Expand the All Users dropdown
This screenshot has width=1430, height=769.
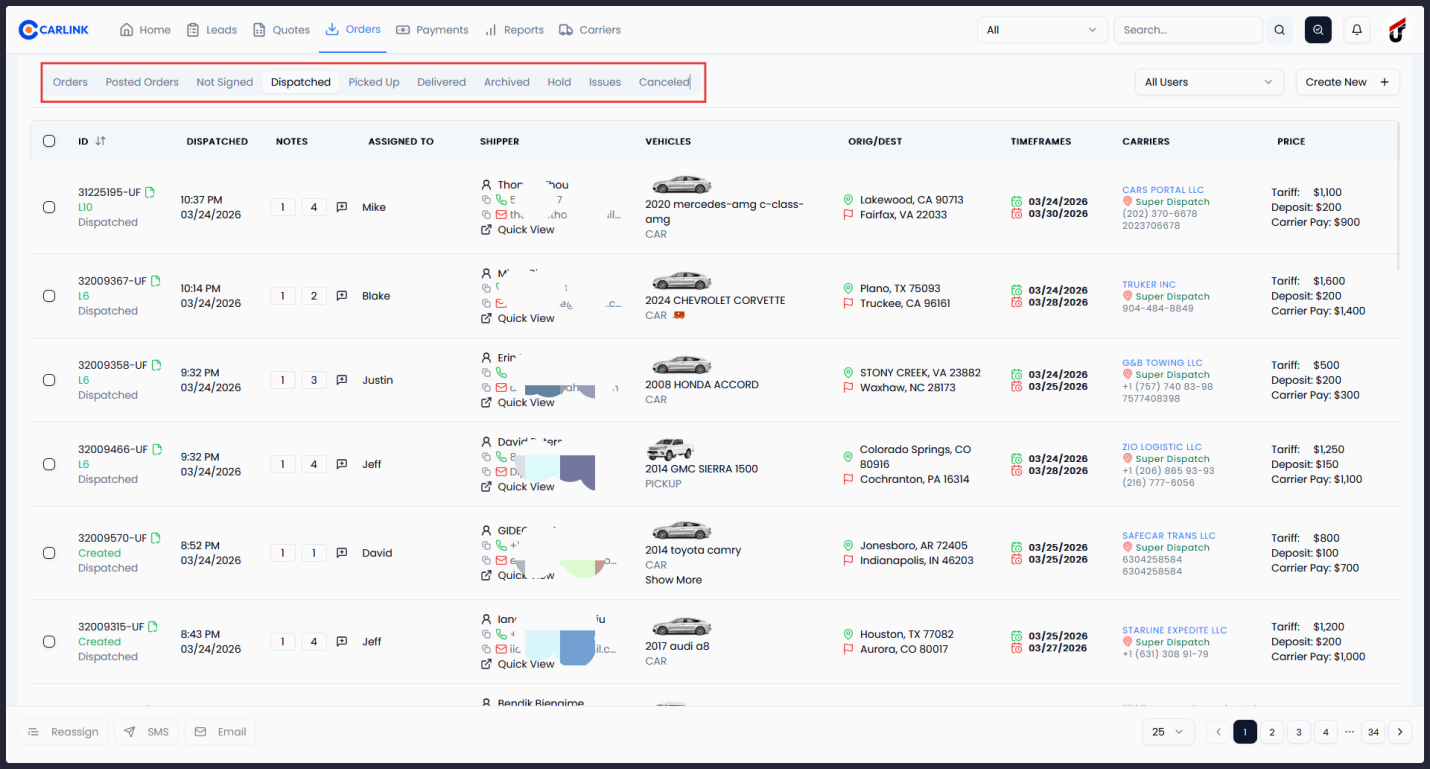(x=1209, y=82)
